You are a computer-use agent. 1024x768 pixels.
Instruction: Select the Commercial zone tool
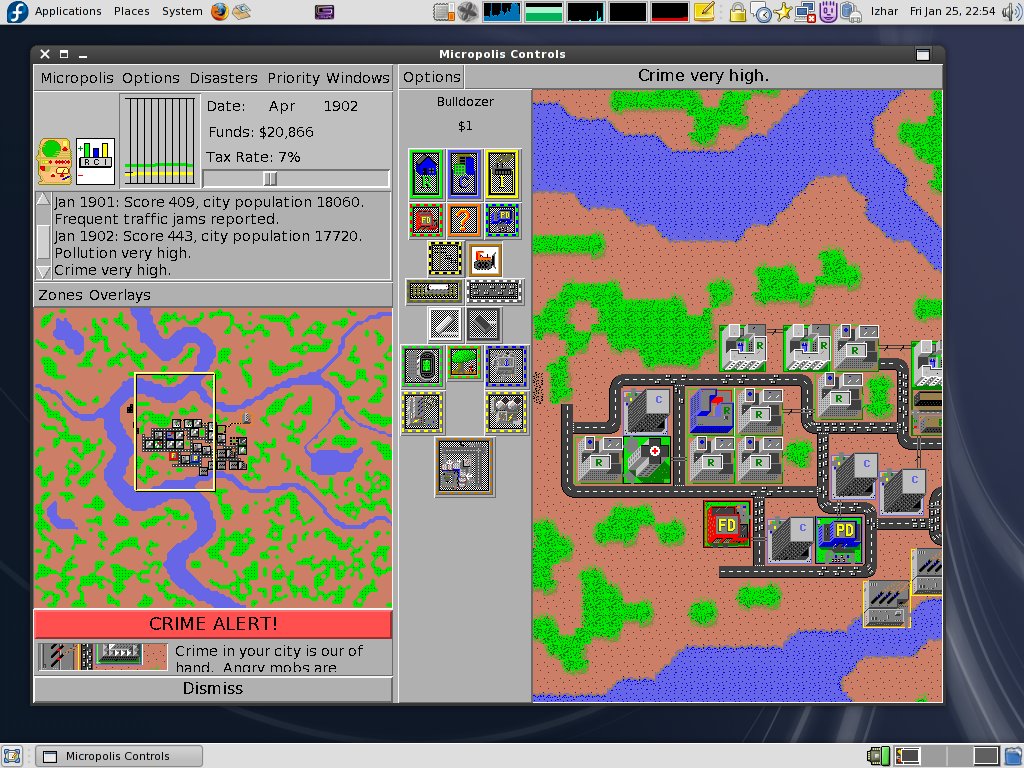[464, 174]
